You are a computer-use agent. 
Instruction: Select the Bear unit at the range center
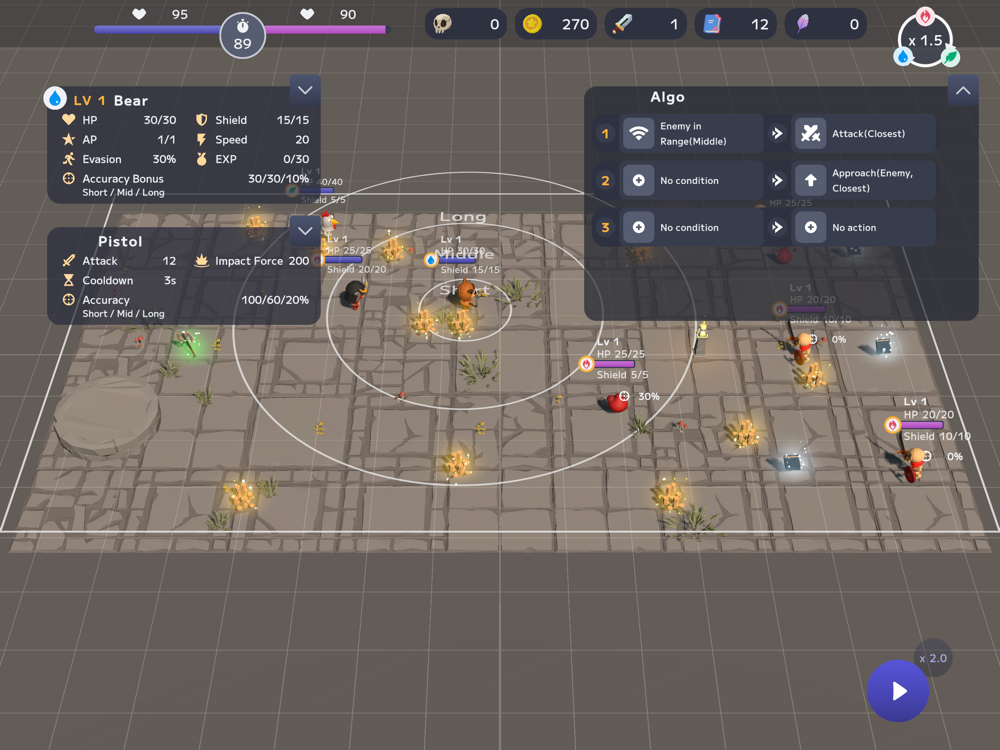click(x=466, y=293)
